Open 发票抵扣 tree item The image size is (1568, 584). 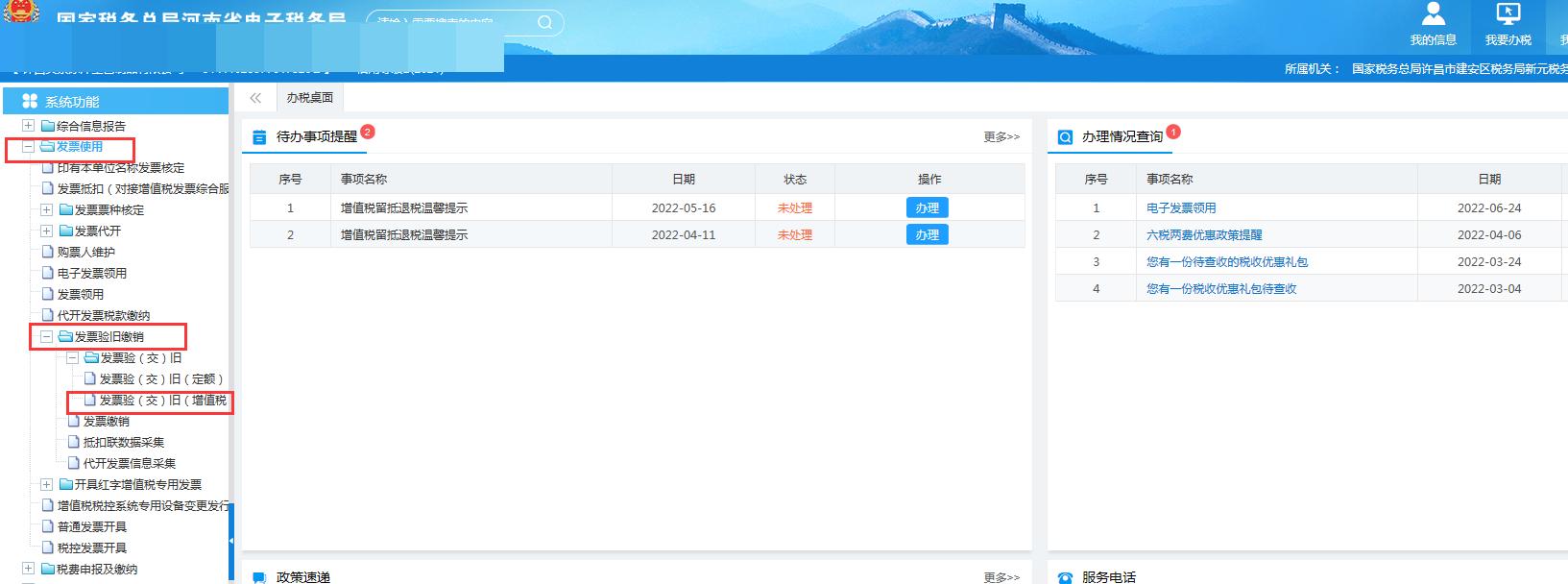click(x=142, y=189)
